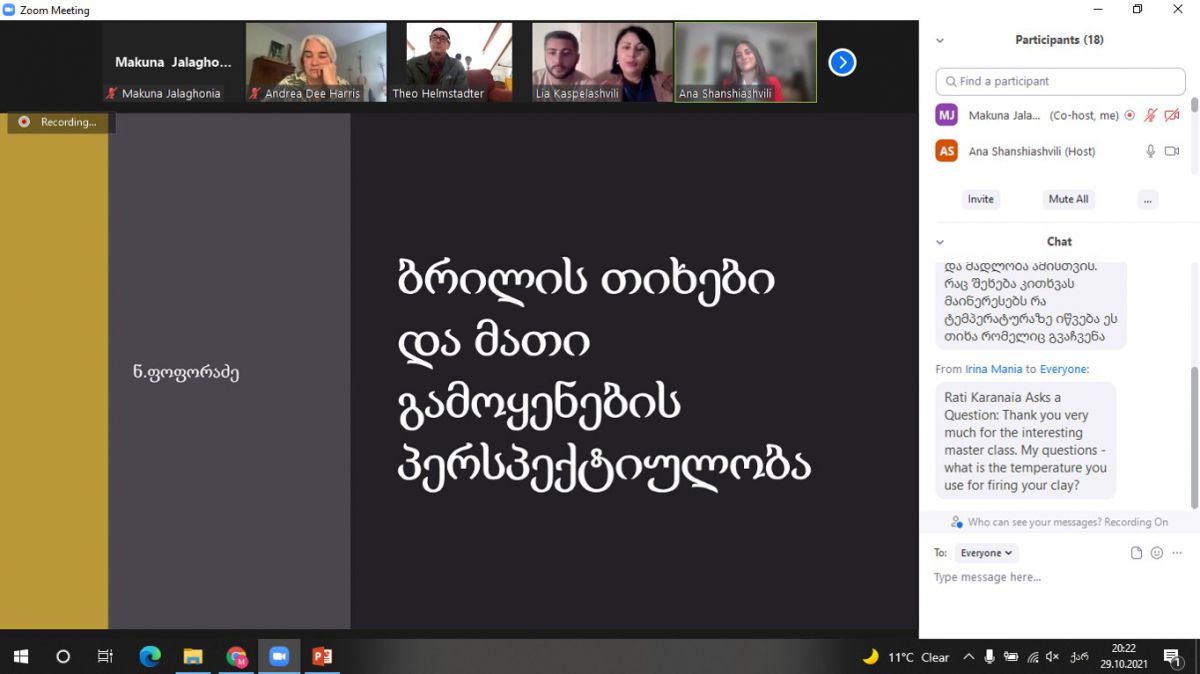Open the chat more options ellipsis
This screenshot has width=1200, height=674.
(x=1177, y=553)
